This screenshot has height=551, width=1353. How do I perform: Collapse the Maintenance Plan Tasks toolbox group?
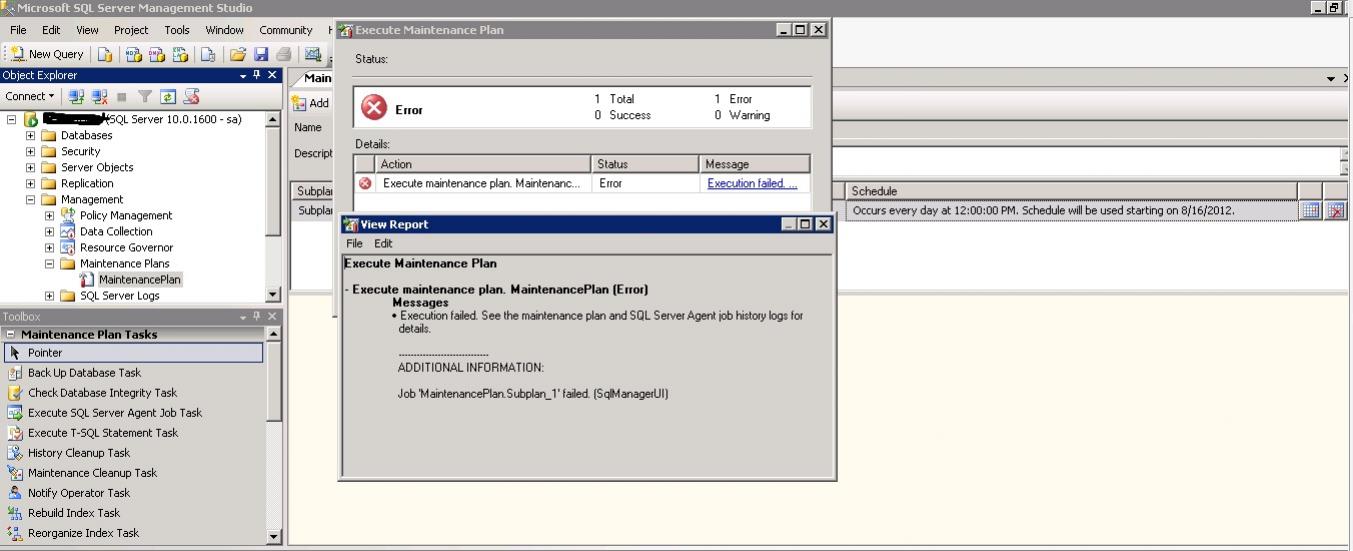click(10, 335)
